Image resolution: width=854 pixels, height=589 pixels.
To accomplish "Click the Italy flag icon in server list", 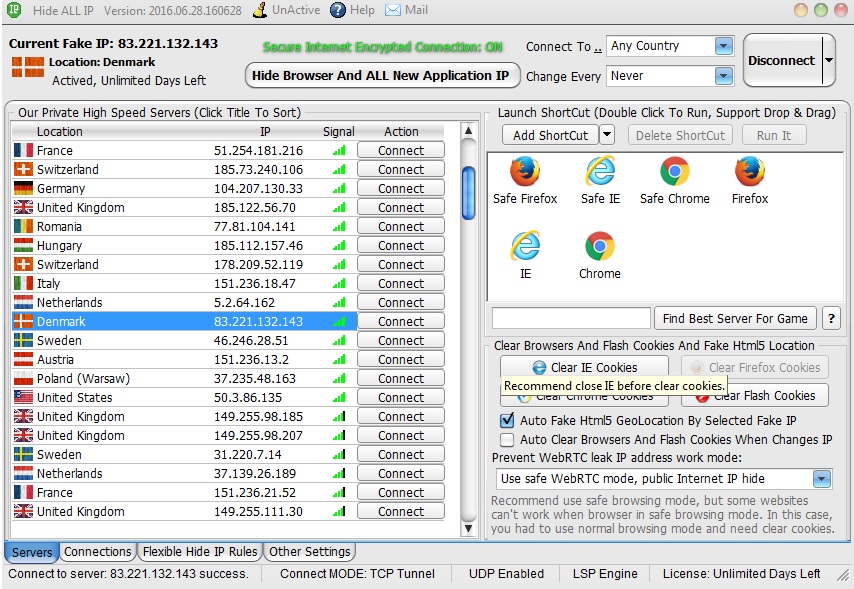I will 23,283.
